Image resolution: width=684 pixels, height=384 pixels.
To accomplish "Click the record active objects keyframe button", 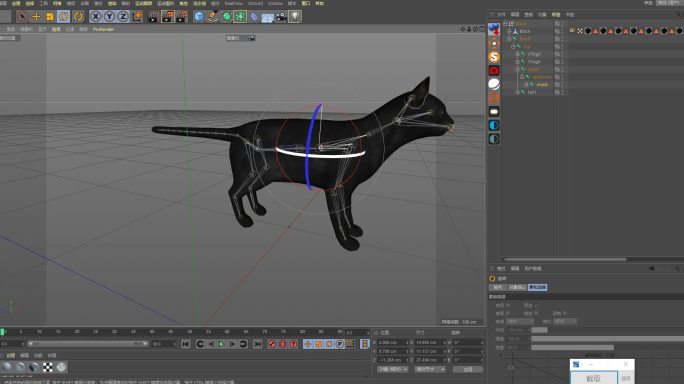I will (272, 344).
